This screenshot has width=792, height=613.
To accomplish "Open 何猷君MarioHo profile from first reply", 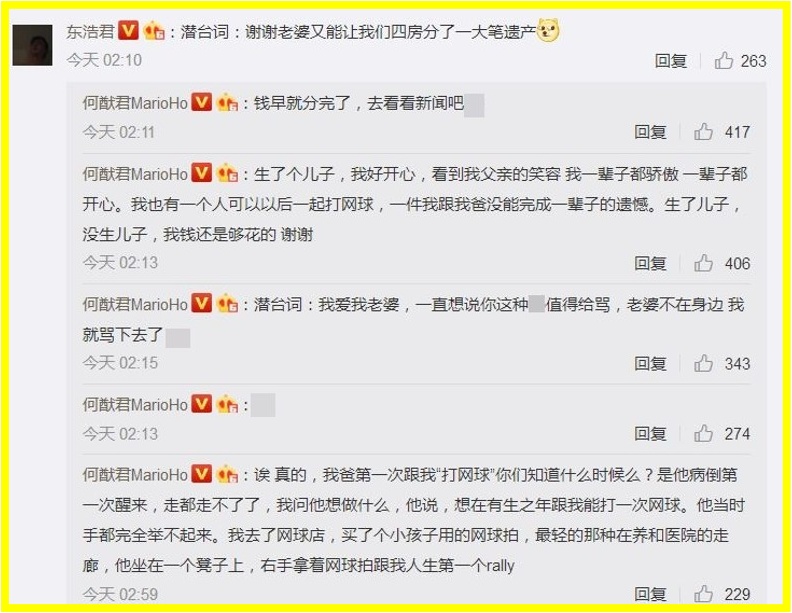I will pos(135,103).
